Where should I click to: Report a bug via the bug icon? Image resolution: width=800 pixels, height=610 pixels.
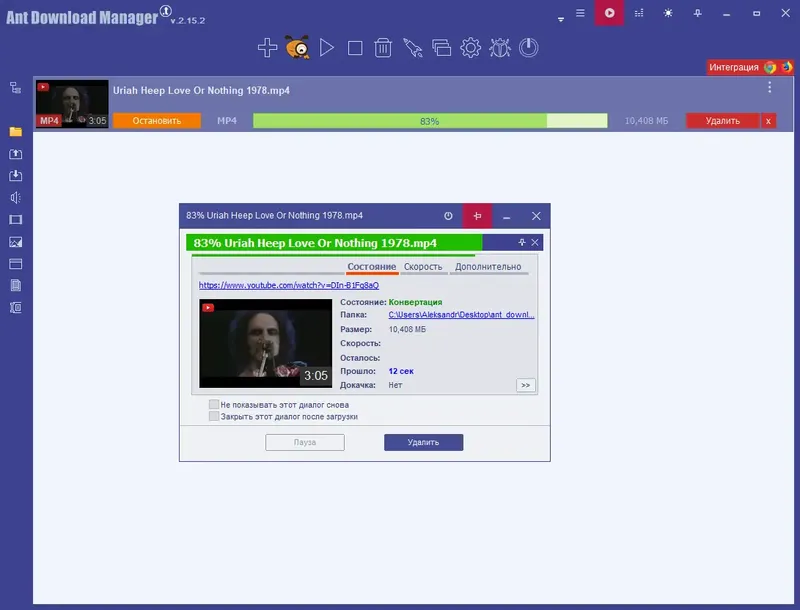tap(498, 46)
